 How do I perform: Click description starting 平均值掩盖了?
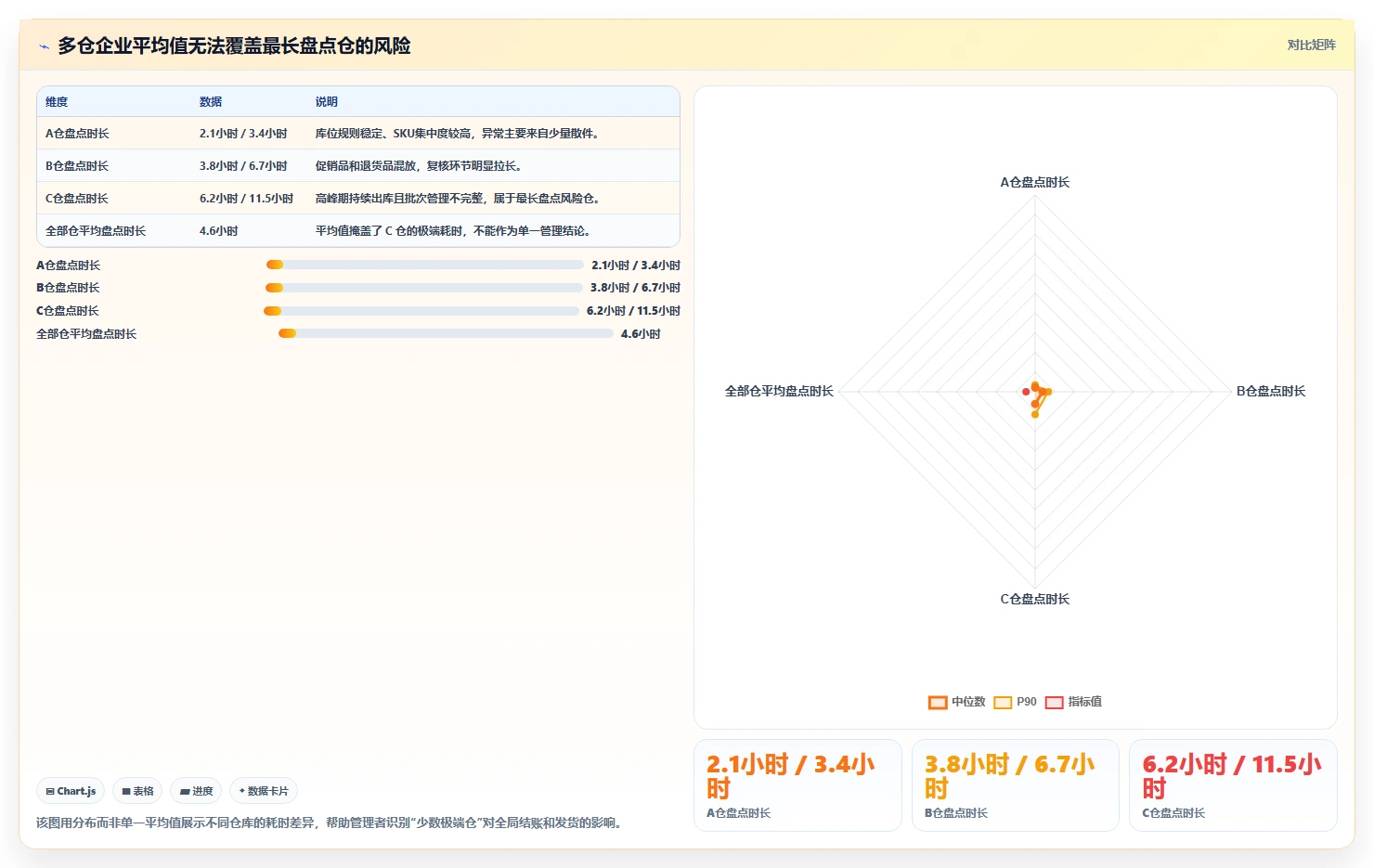coord(454,231)
